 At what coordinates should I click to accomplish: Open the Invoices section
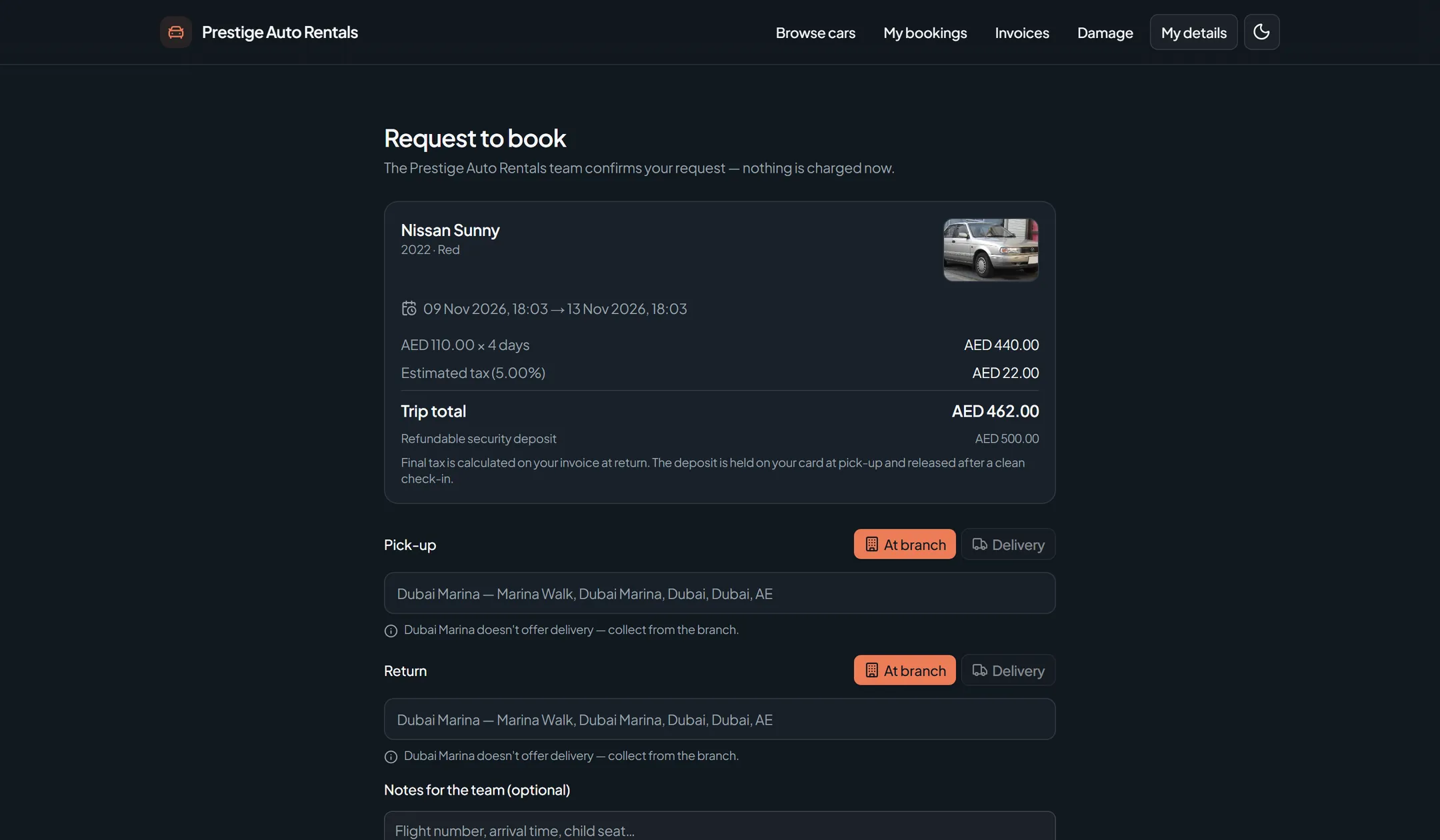1022,32
